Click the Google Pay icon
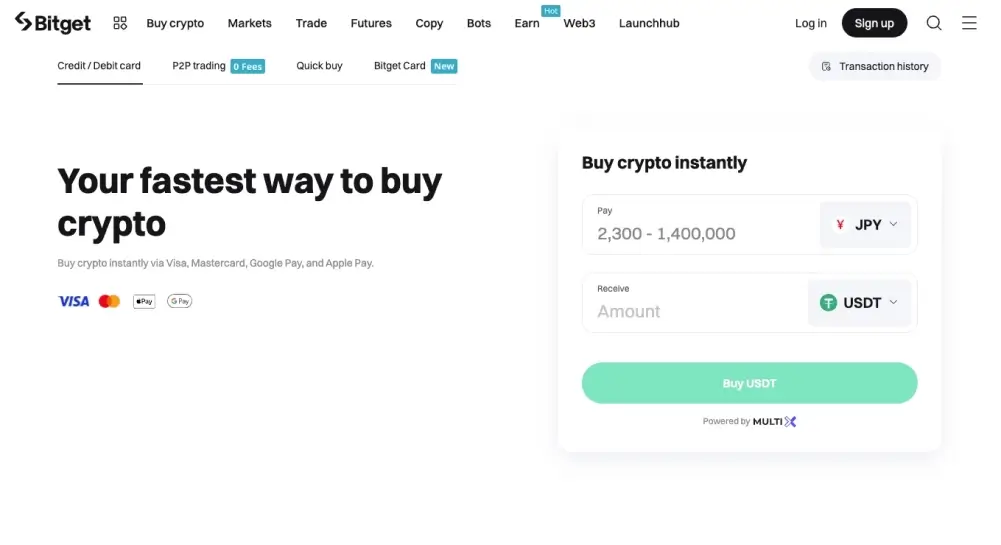 pos(180,301)
